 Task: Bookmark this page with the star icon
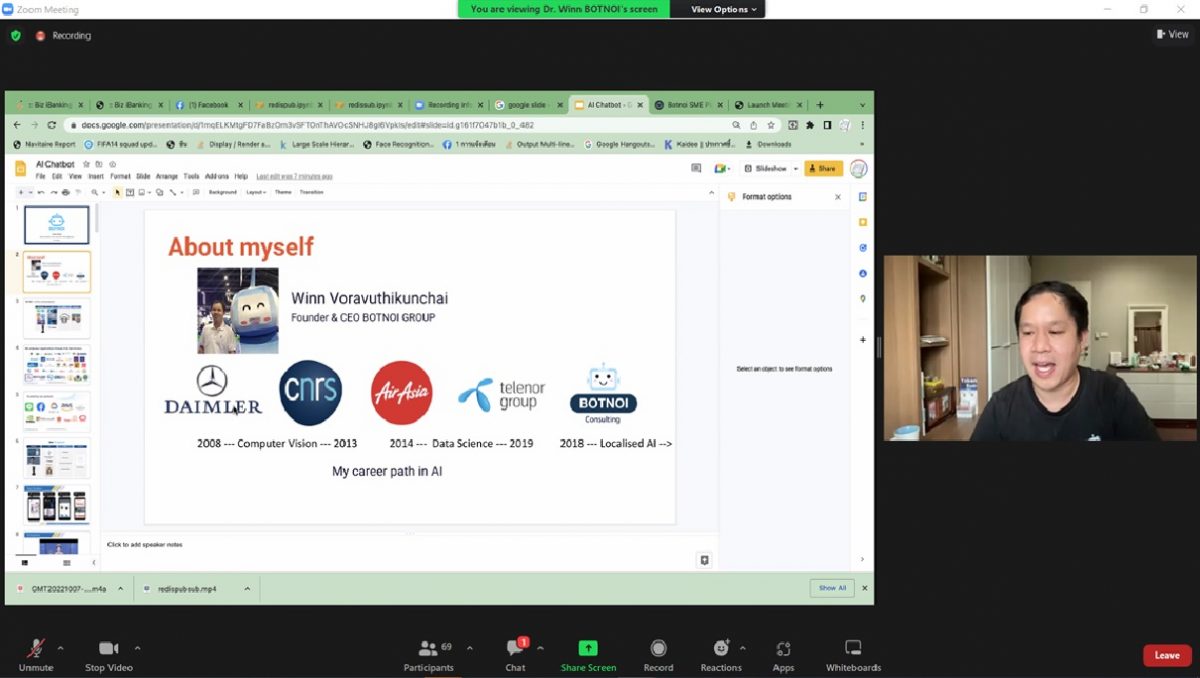coord(771,125)
